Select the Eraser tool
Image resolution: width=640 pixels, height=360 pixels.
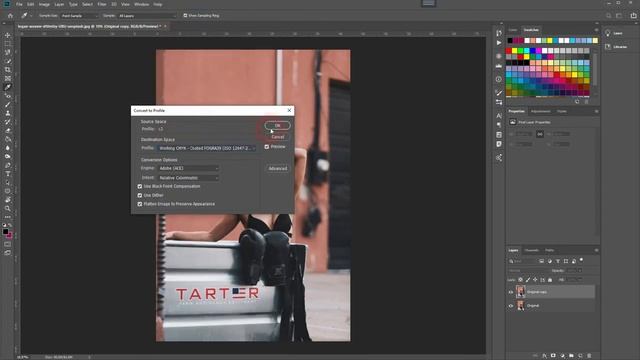(7, 131)
